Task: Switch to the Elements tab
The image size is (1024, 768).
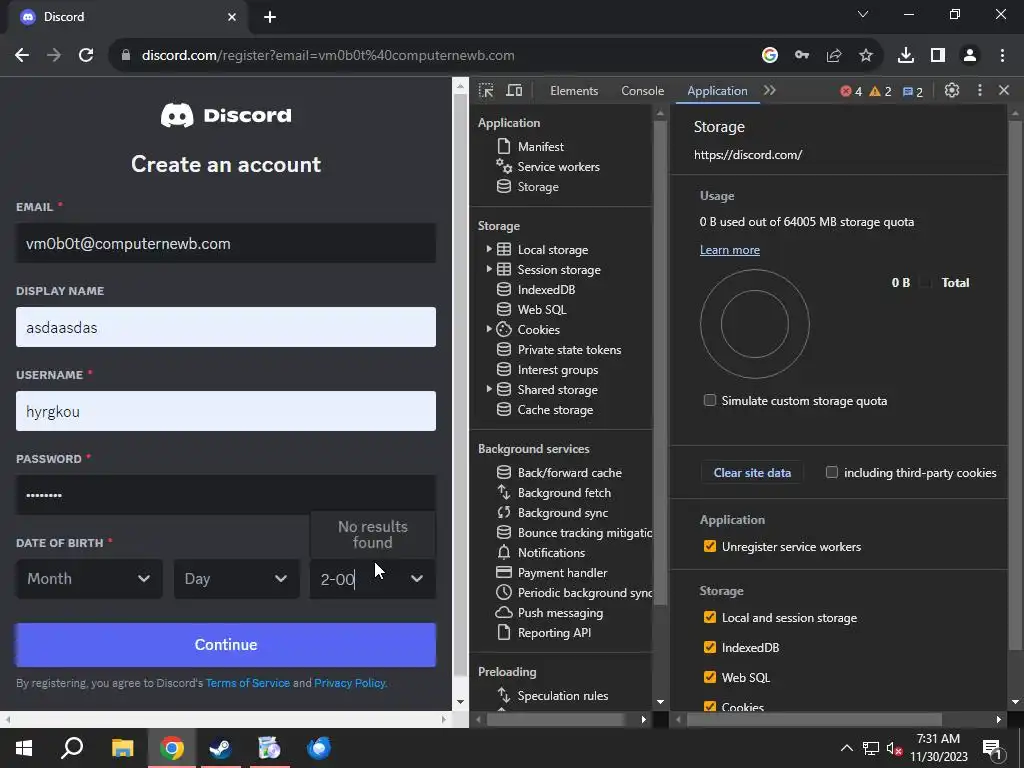Action: 573,91
